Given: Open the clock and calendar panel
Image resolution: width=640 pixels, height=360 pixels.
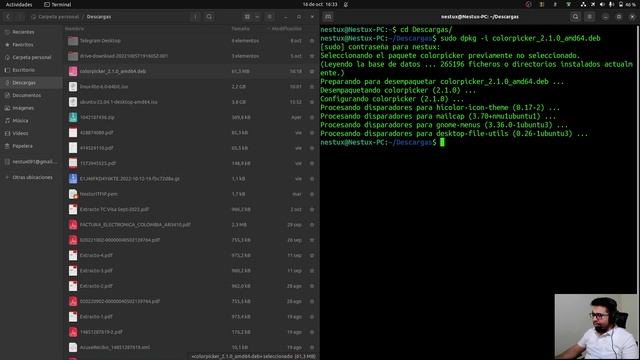Looking at the screenshot, I should [x=320, y=4].
